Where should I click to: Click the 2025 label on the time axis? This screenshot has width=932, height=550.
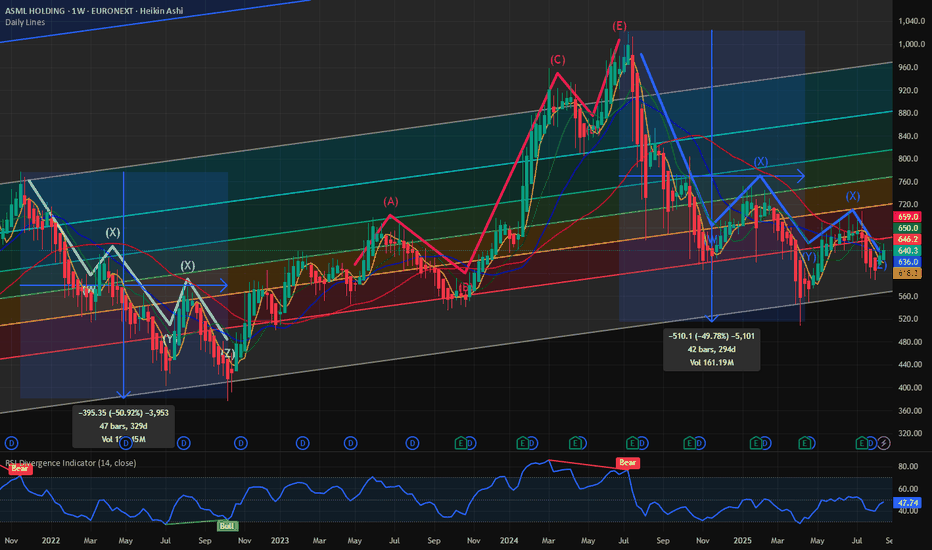click(x=742, y=540)
